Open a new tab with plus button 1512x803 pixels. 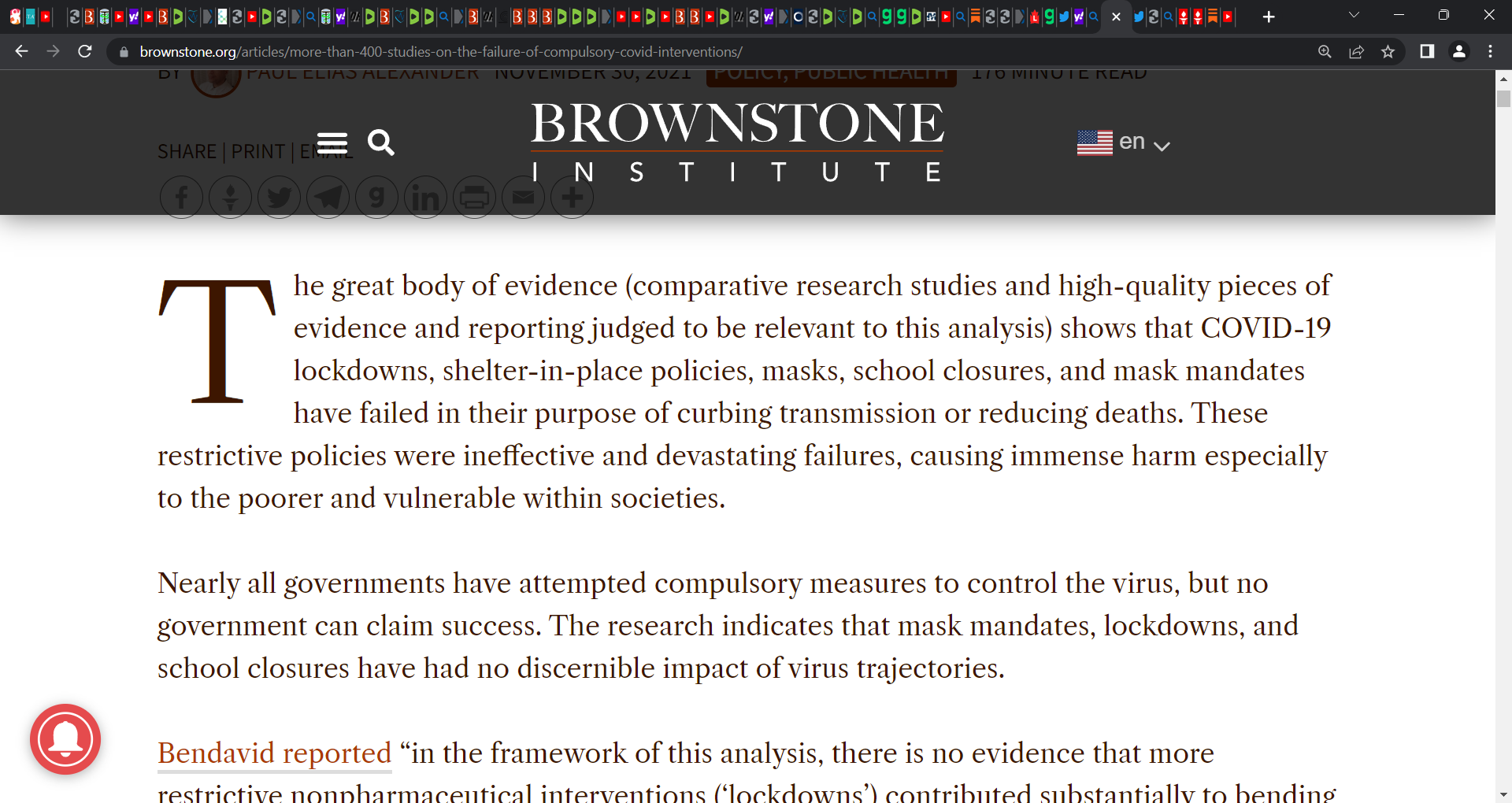click(x=1268, y=17)
